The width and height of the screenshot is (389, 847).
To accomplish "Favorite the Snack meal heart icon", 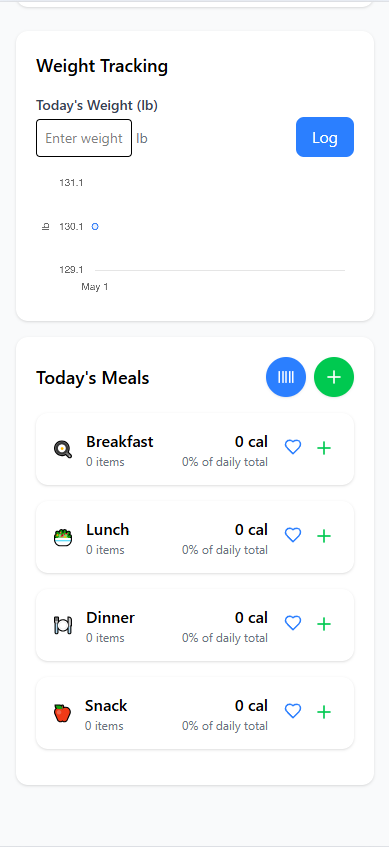I will (x=293, y=711).
